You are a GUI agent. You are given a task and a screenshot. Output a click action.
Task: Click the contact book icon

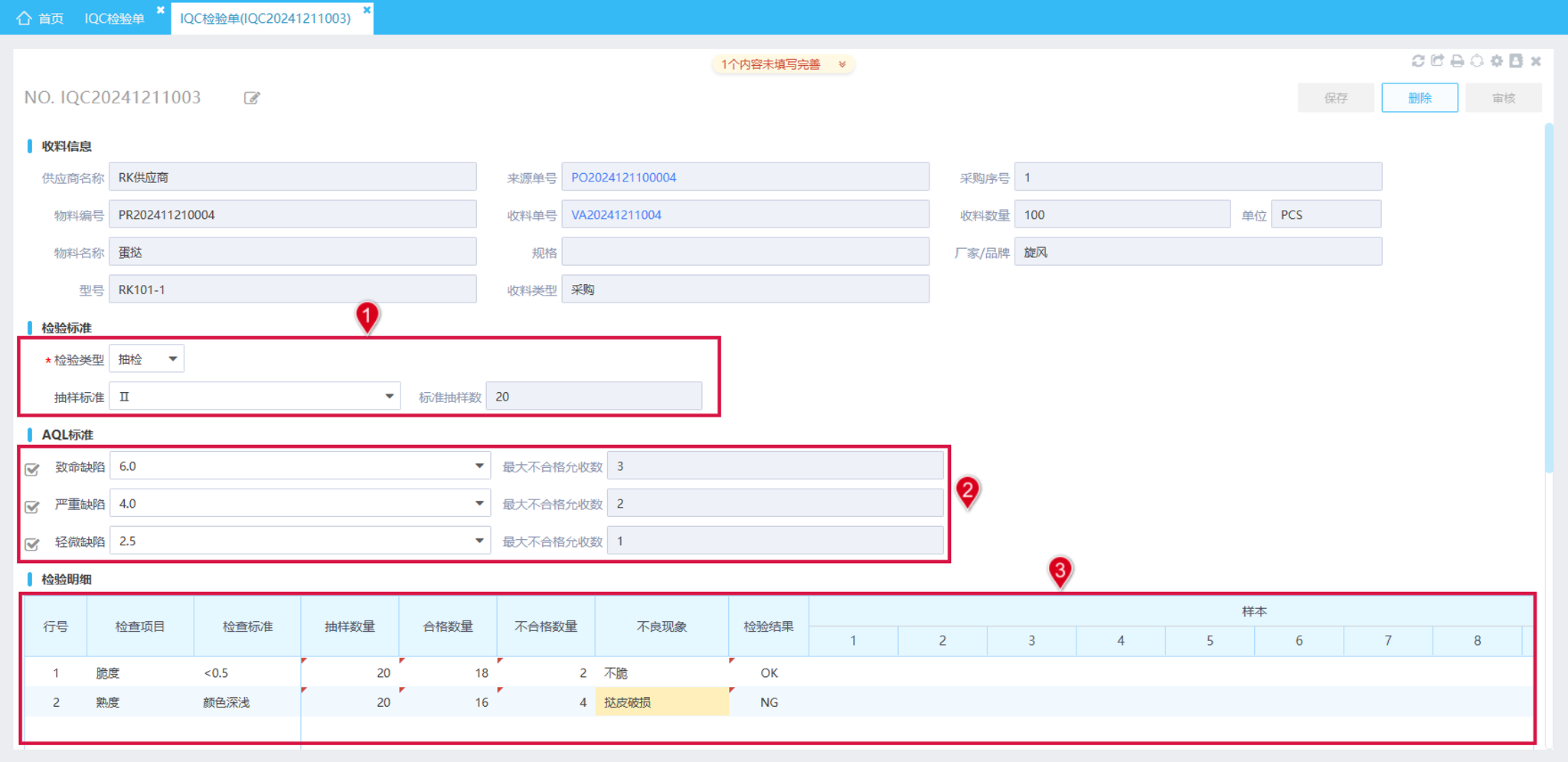(x=1516, y=61)
